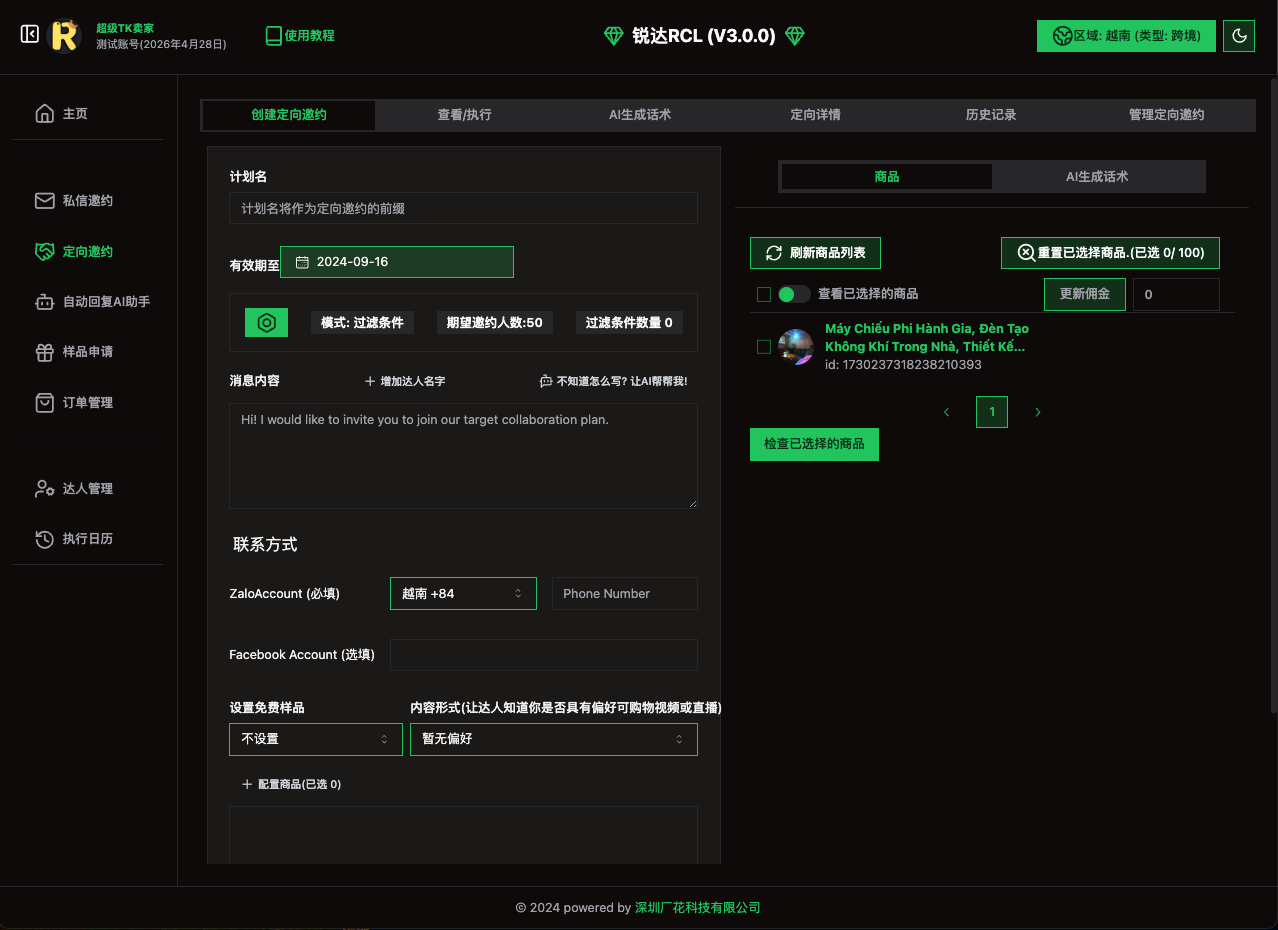Image resolution: width=1278 pixels, height=930 pixels.
Task: Switch theme with the moon icon
Action: point(1239,36)
